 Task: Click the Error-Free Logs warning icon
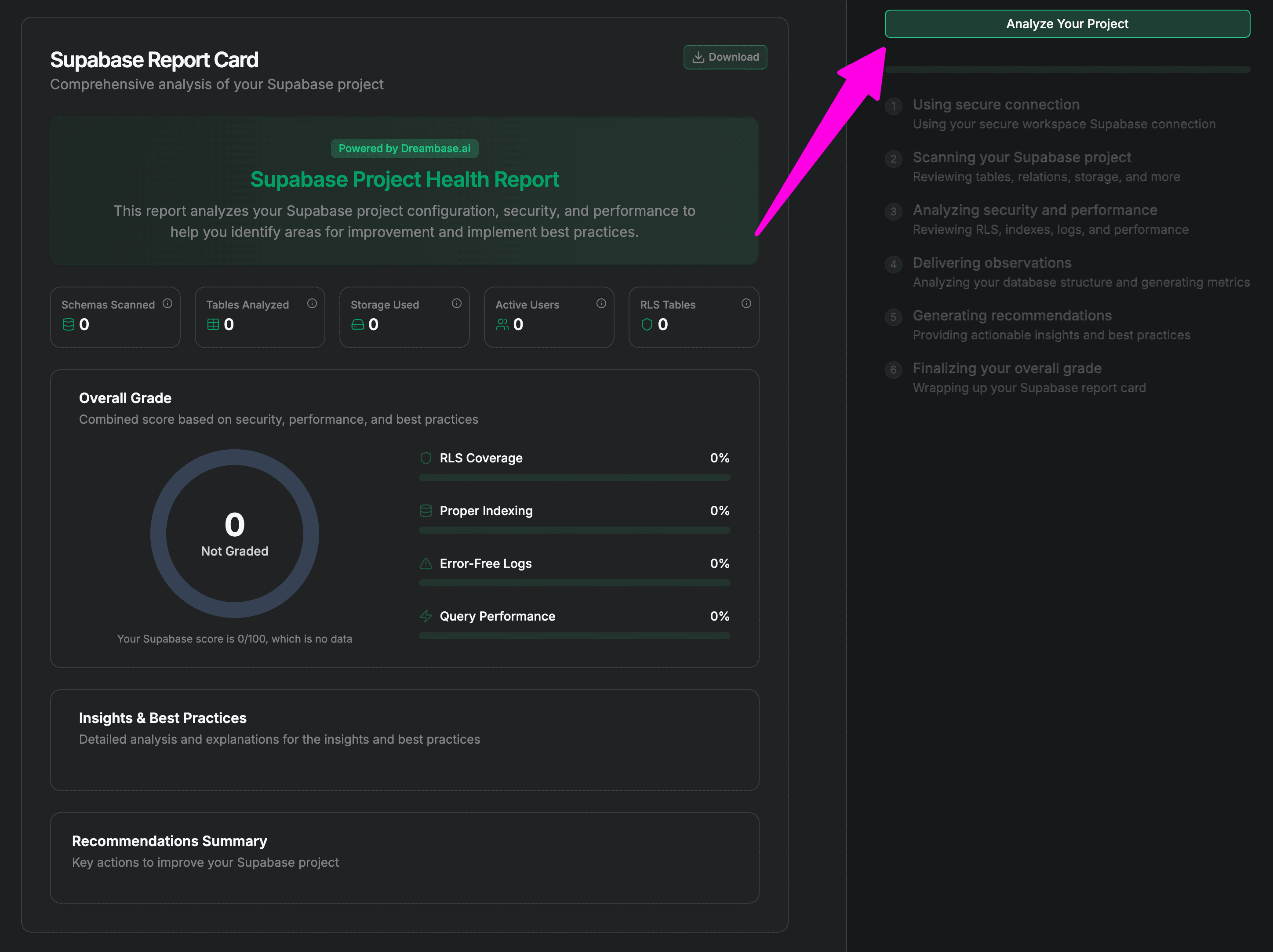426,563
